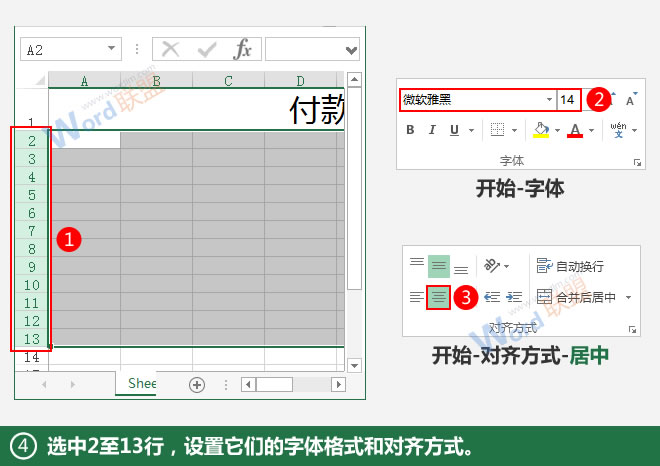Expand the formula bar chevron
Image resolution: width=660 pixels, height=466 pixels.
tap(351, 50)
